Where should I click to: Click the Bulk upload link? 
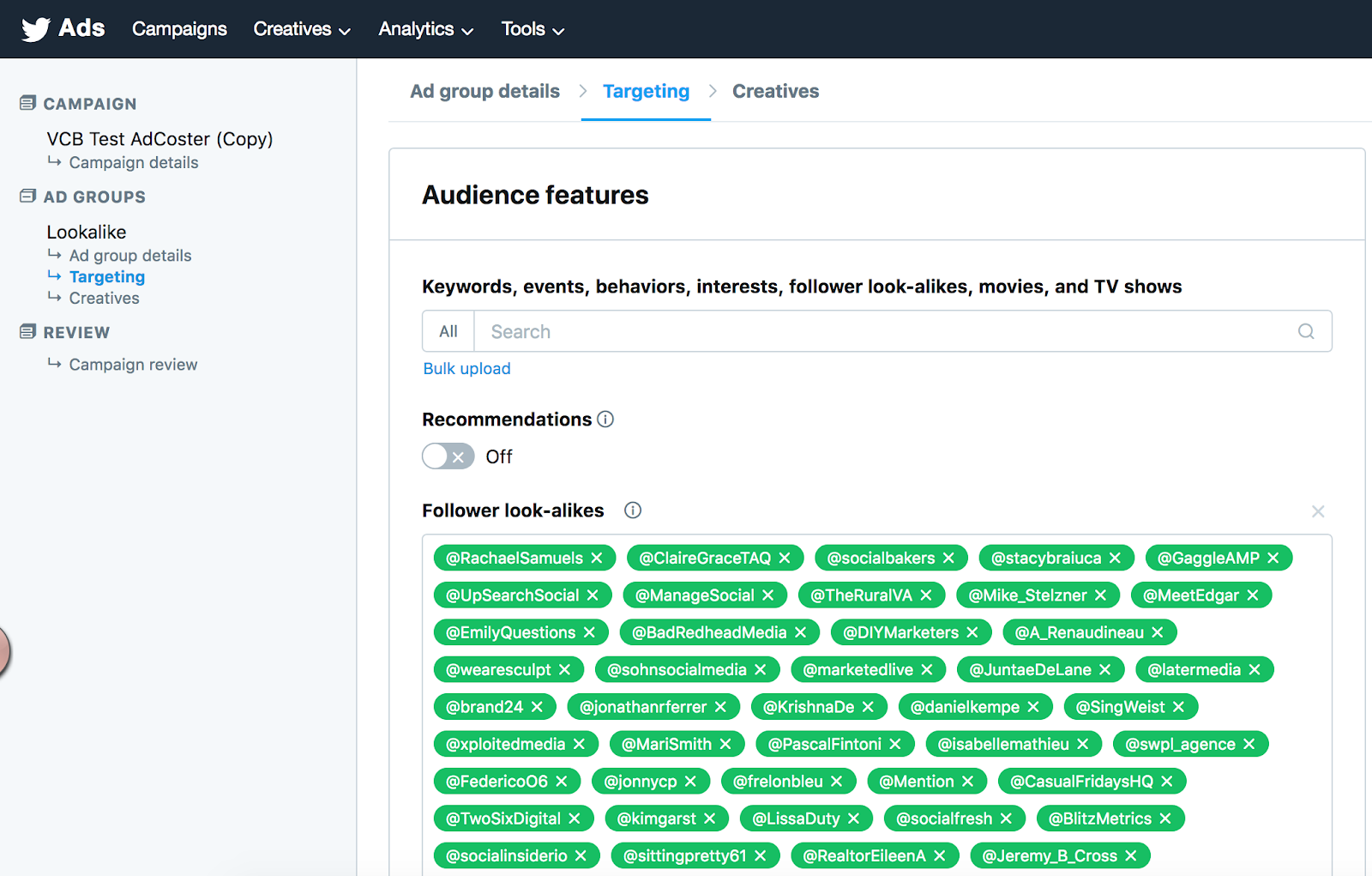coord(466,369)
